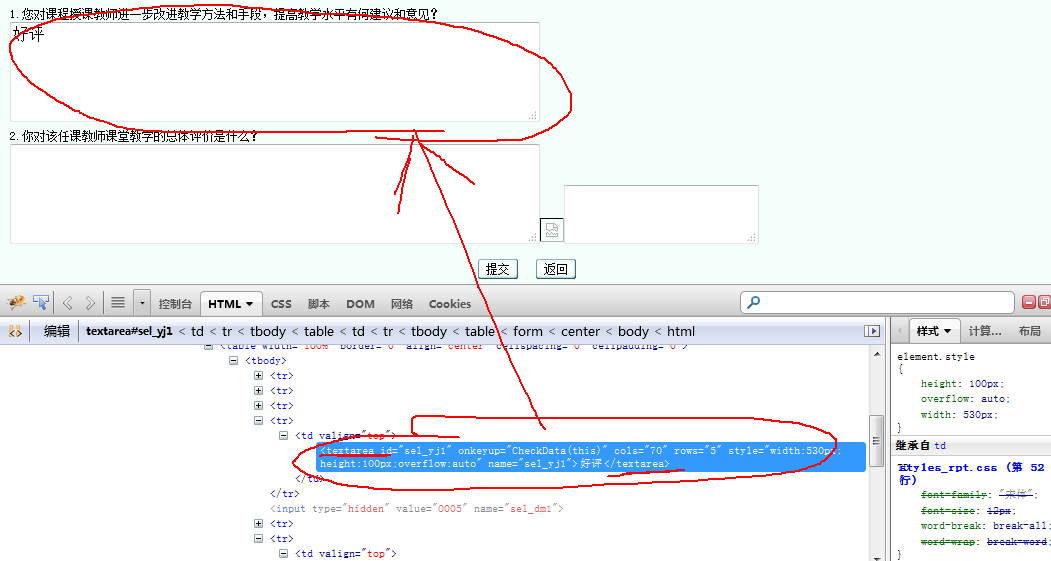Screen dimensions: 1051x561
Task: Select the center breadcrumb node
Action: [580, 331]
